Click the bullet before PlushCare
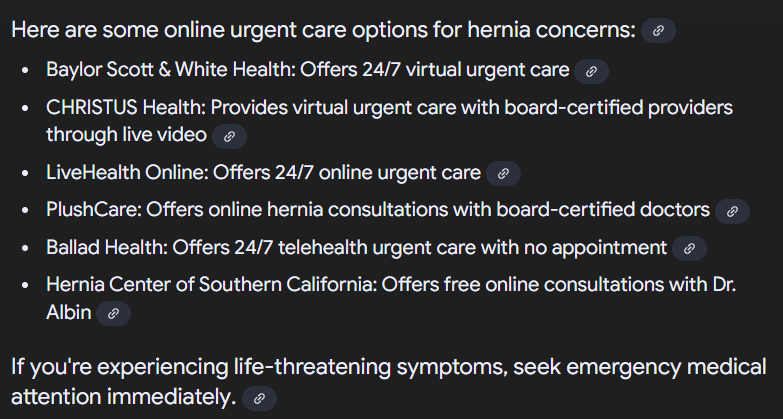This screenshot has width=783, height=419. click(x=26, y=210)
